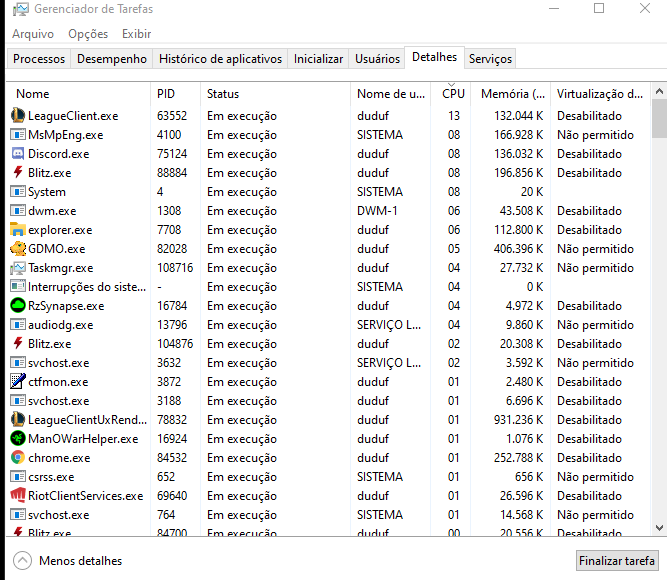This screenshot has width=667, height=580.
Task: Click the csrss.exe icon
Action: click(17, 477)
